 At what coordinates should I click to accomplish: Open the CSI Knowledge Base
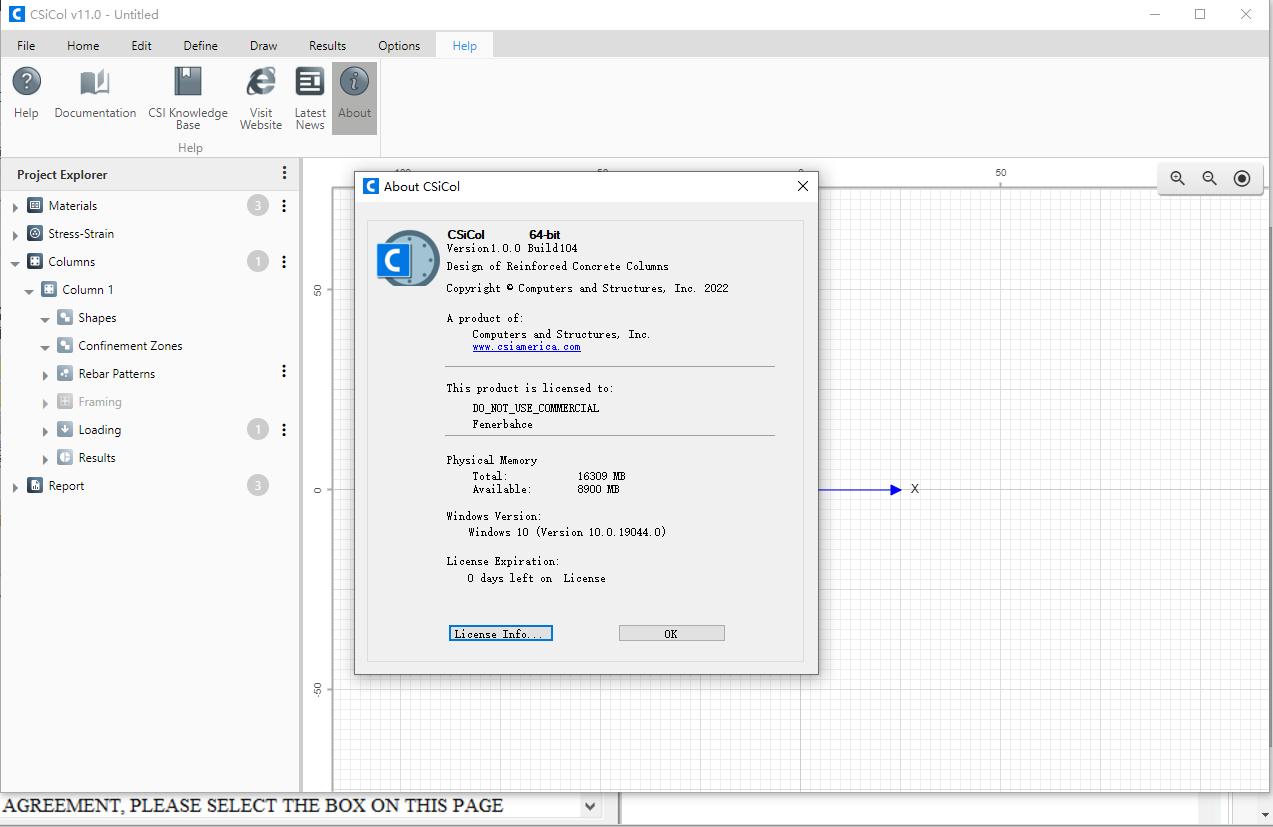188,82
